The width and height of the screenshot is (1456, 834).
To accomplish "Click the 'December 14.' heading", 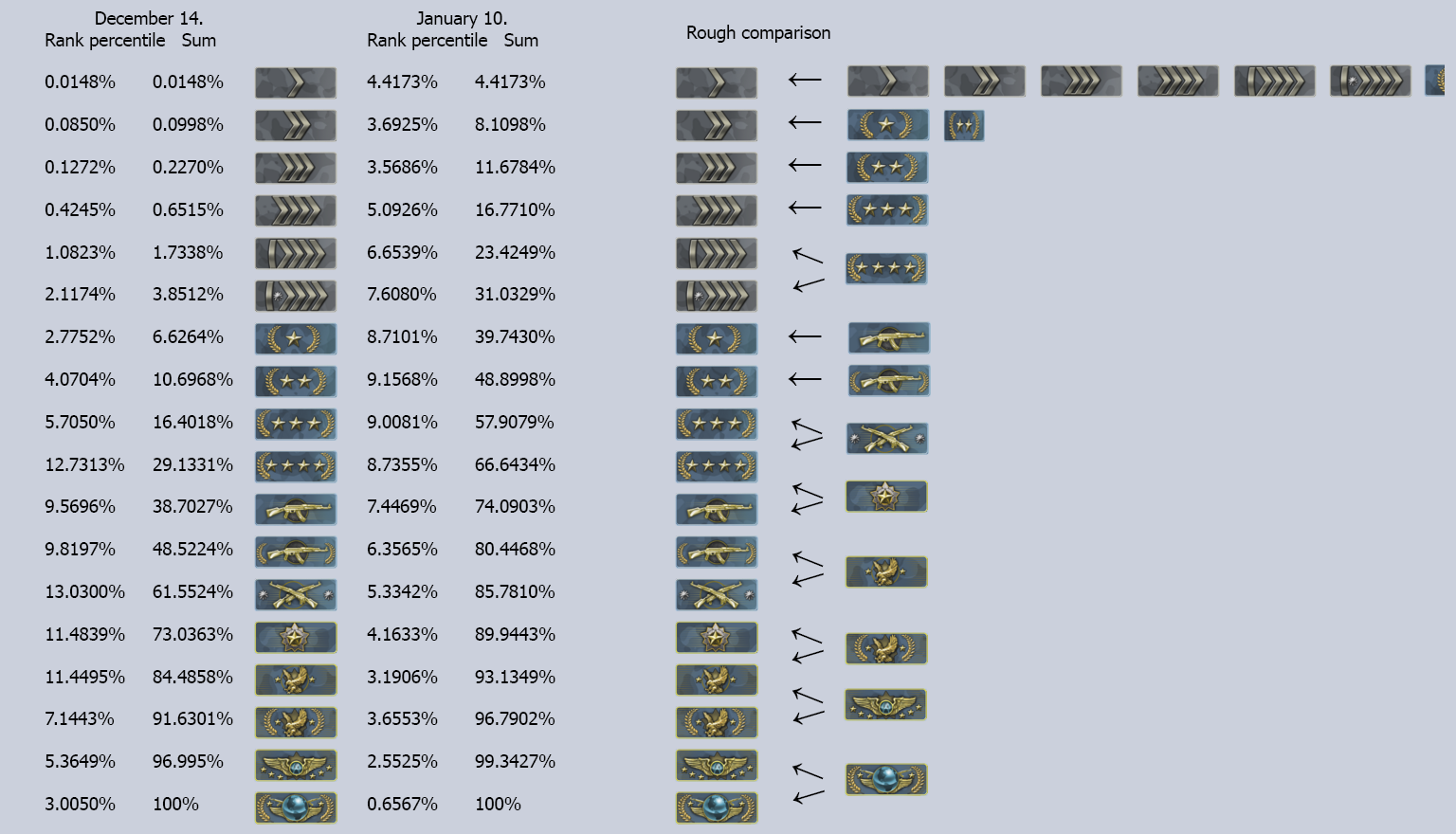I will click(149, 18).
